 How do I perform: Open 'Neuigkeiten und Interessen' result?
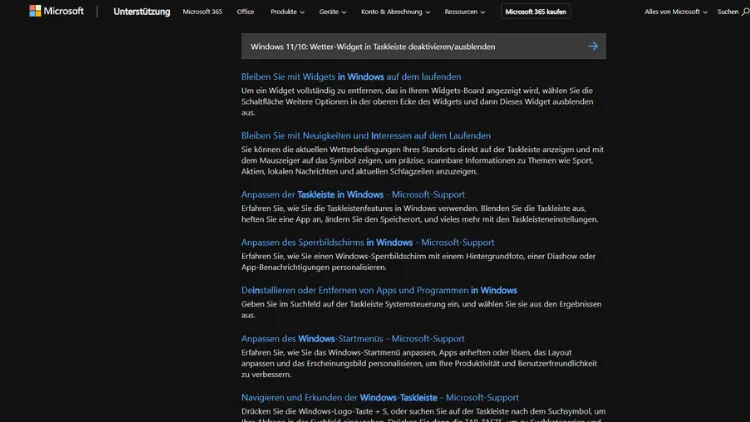click(366, 135)
